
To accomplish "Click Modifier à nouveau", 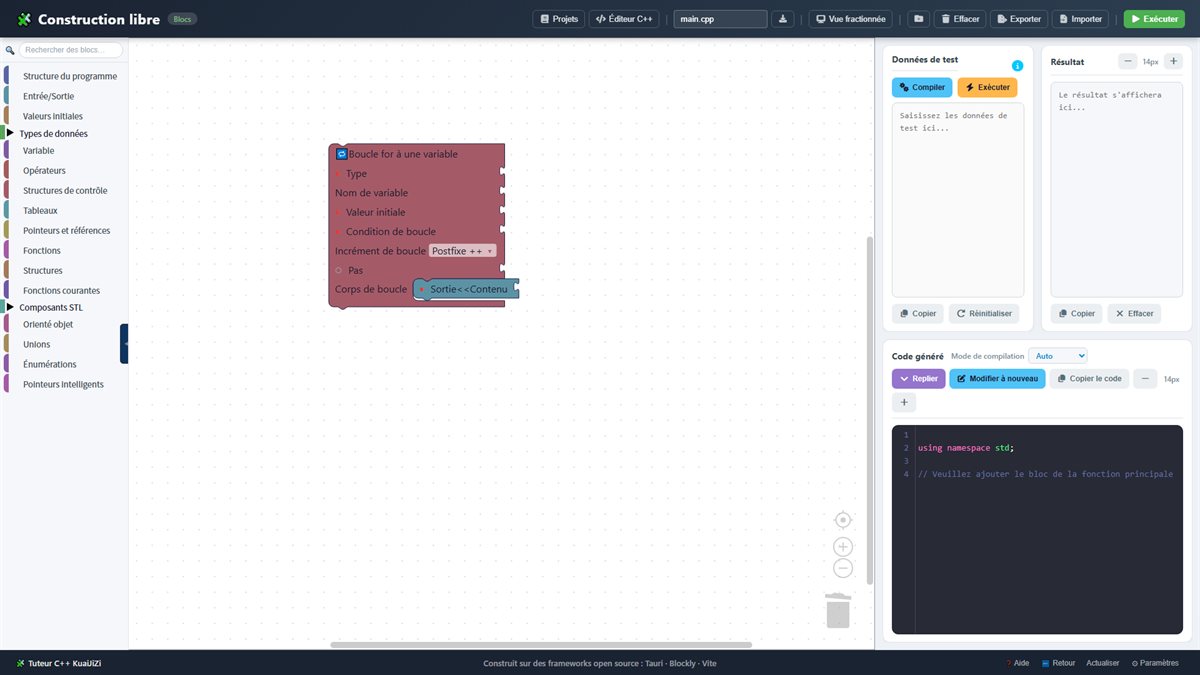I will [x=997, y=379].
